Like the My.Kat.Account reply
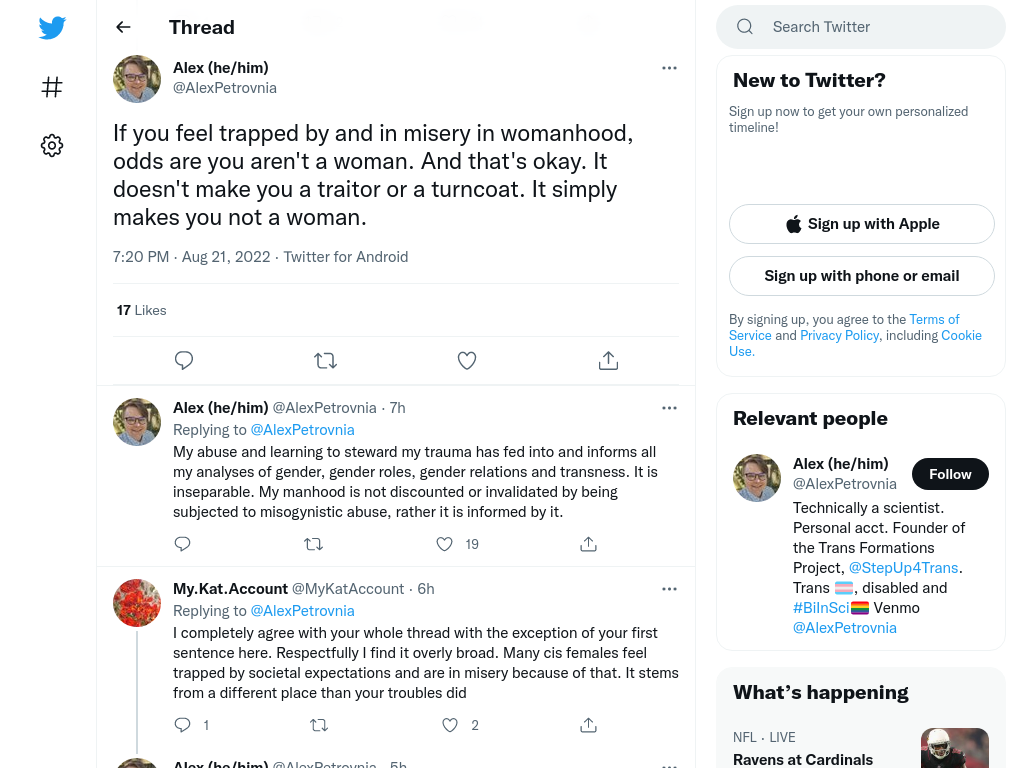 450,725
